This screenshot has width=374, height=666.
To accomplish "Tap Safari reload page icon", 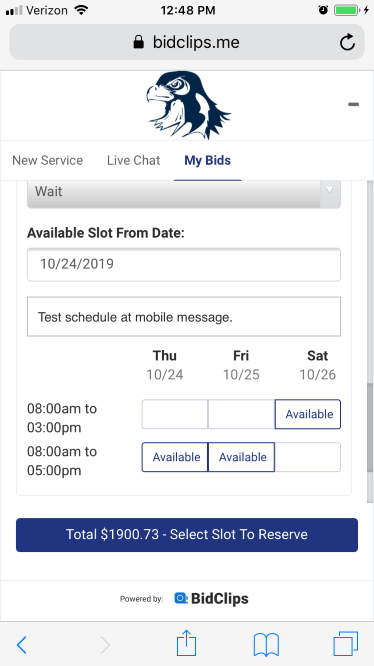I will 347,42.
